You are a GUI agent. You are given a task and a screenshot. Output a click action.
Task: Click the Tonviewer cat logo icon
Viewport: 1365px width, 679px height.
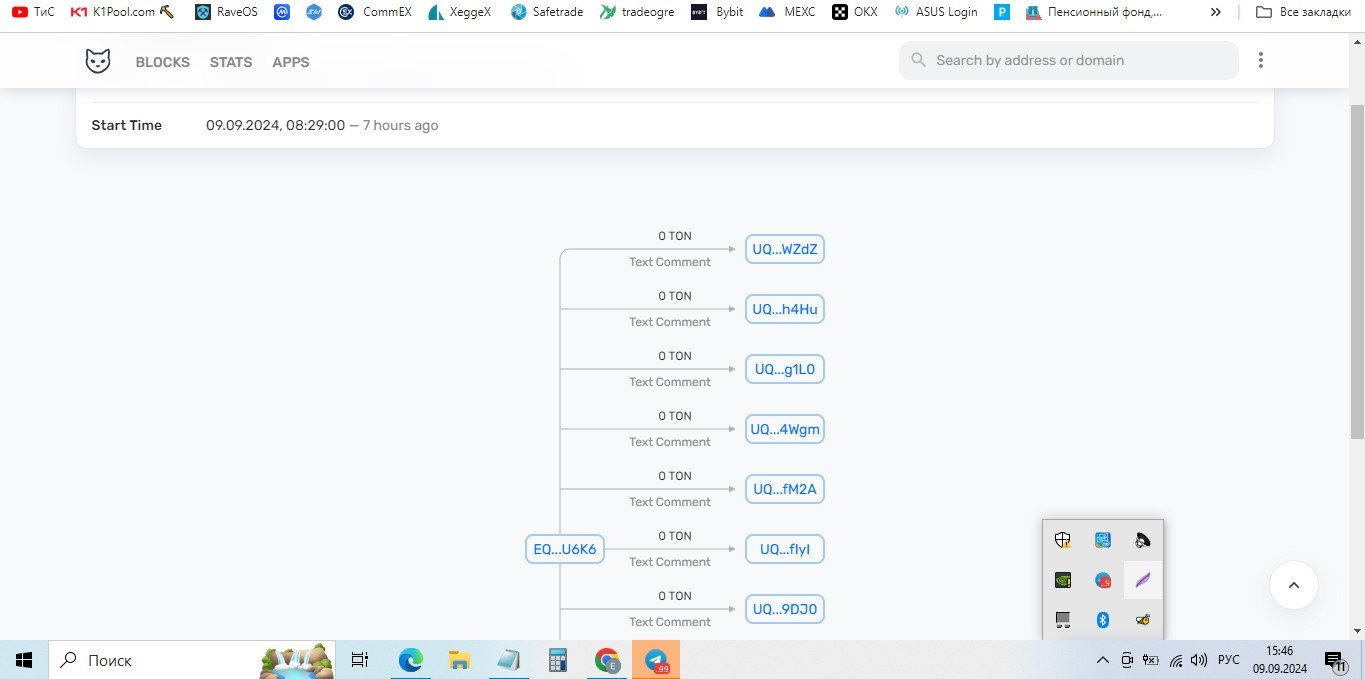(97, 61)
